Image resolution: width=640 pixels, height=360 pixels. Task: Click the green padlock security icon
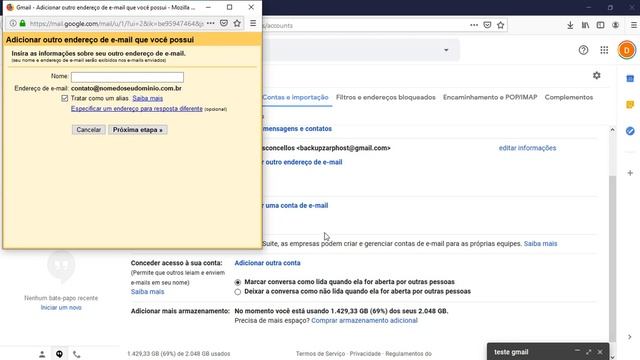click(22, 23)
